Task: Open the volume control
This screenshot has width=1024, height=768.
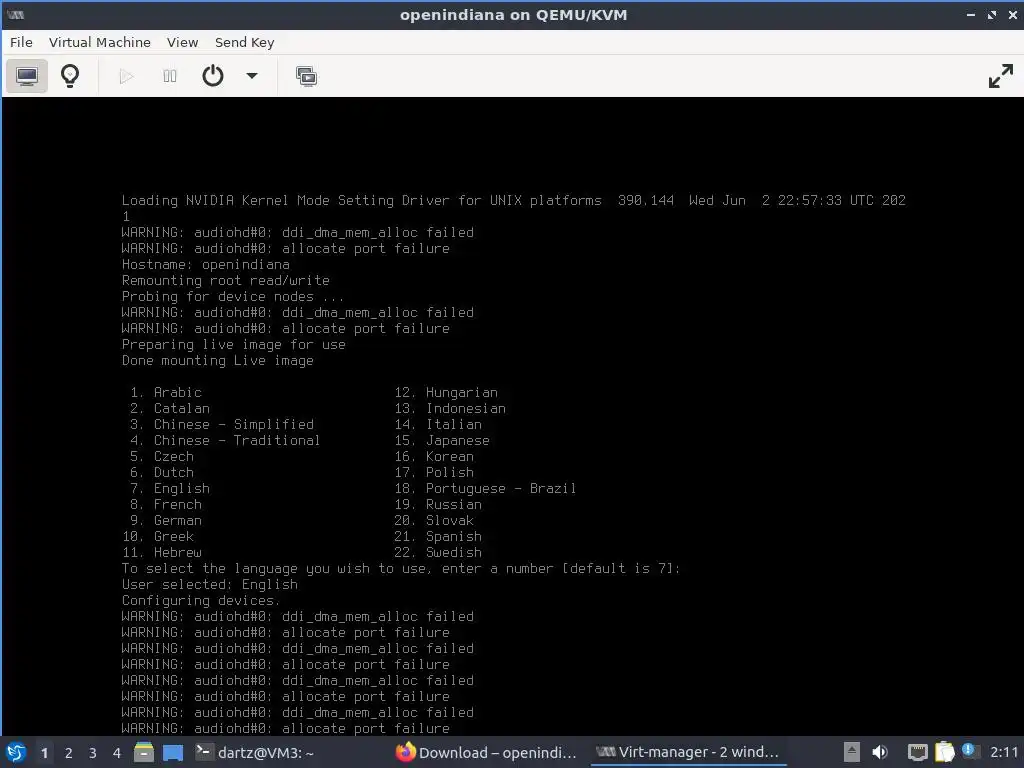Action: (880, 752)
